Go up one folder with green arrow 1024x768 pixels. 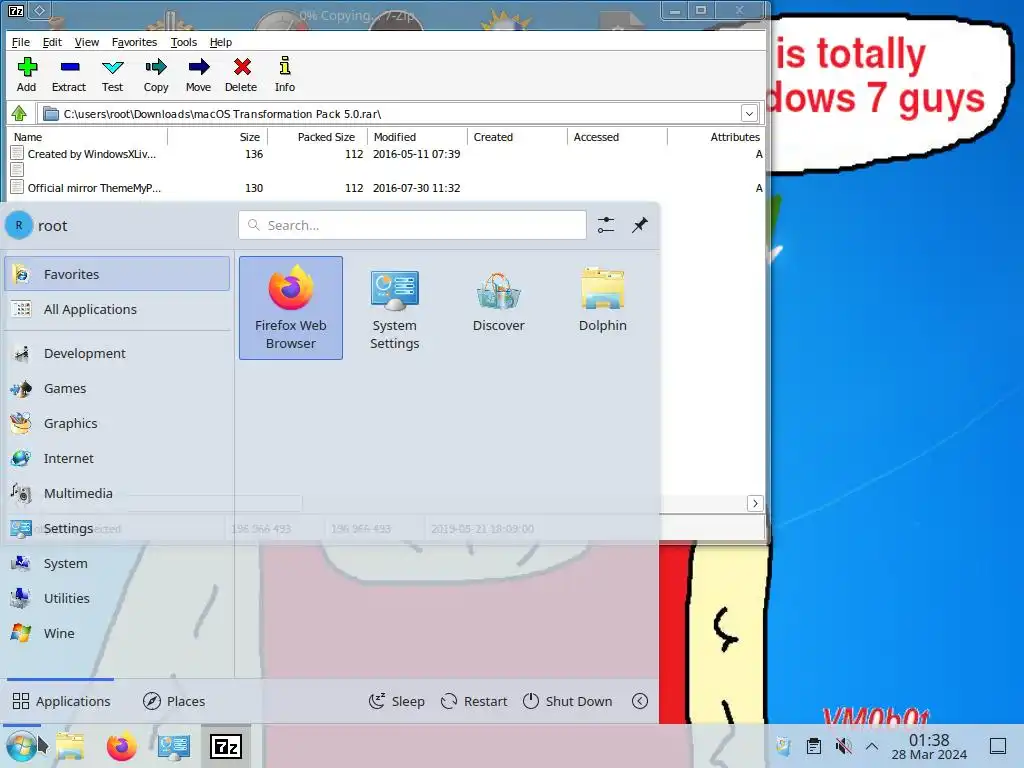[x=19, y=114]
